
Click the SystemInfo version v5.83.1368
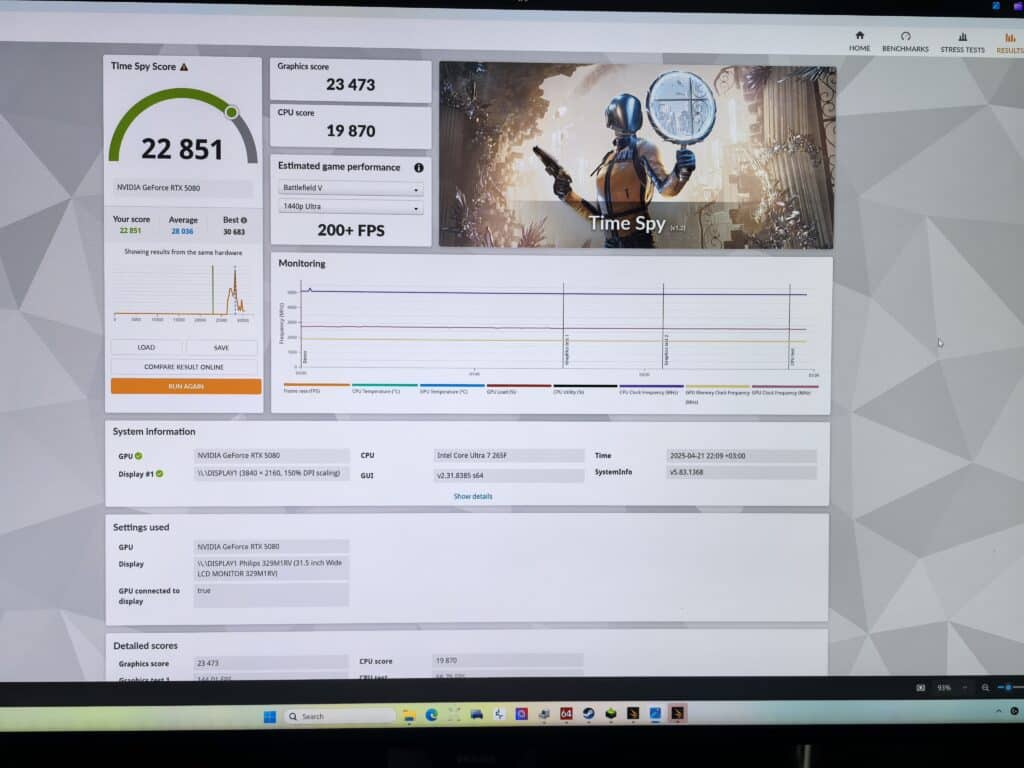tap(741, 472)
